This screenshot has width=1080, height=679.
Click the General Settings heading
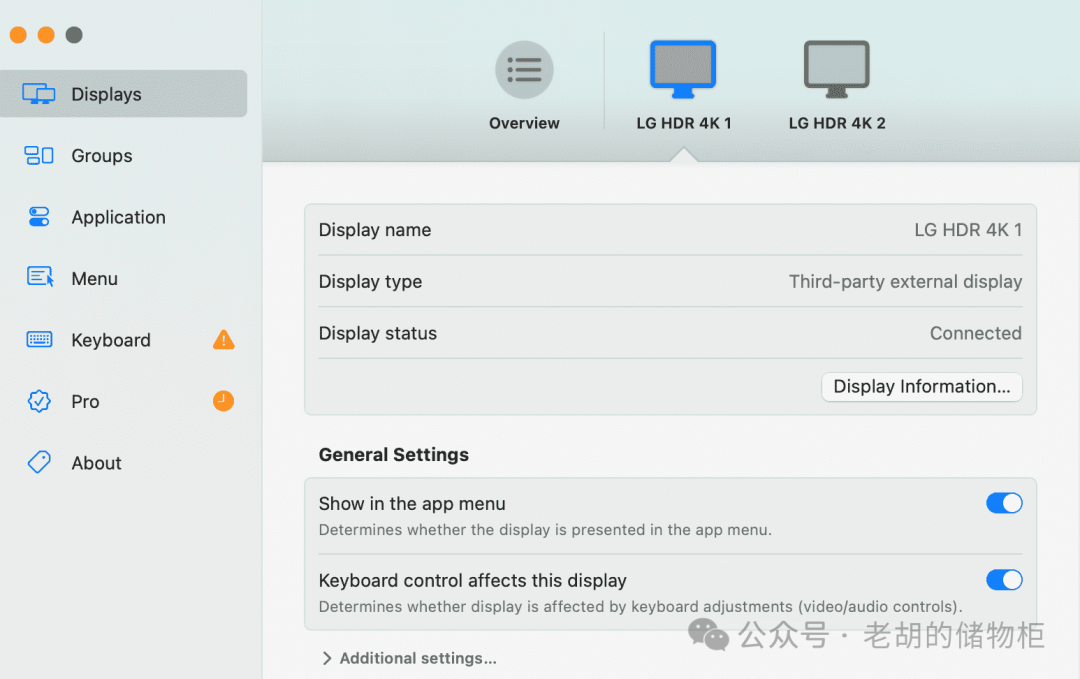[x=393, y=455]
